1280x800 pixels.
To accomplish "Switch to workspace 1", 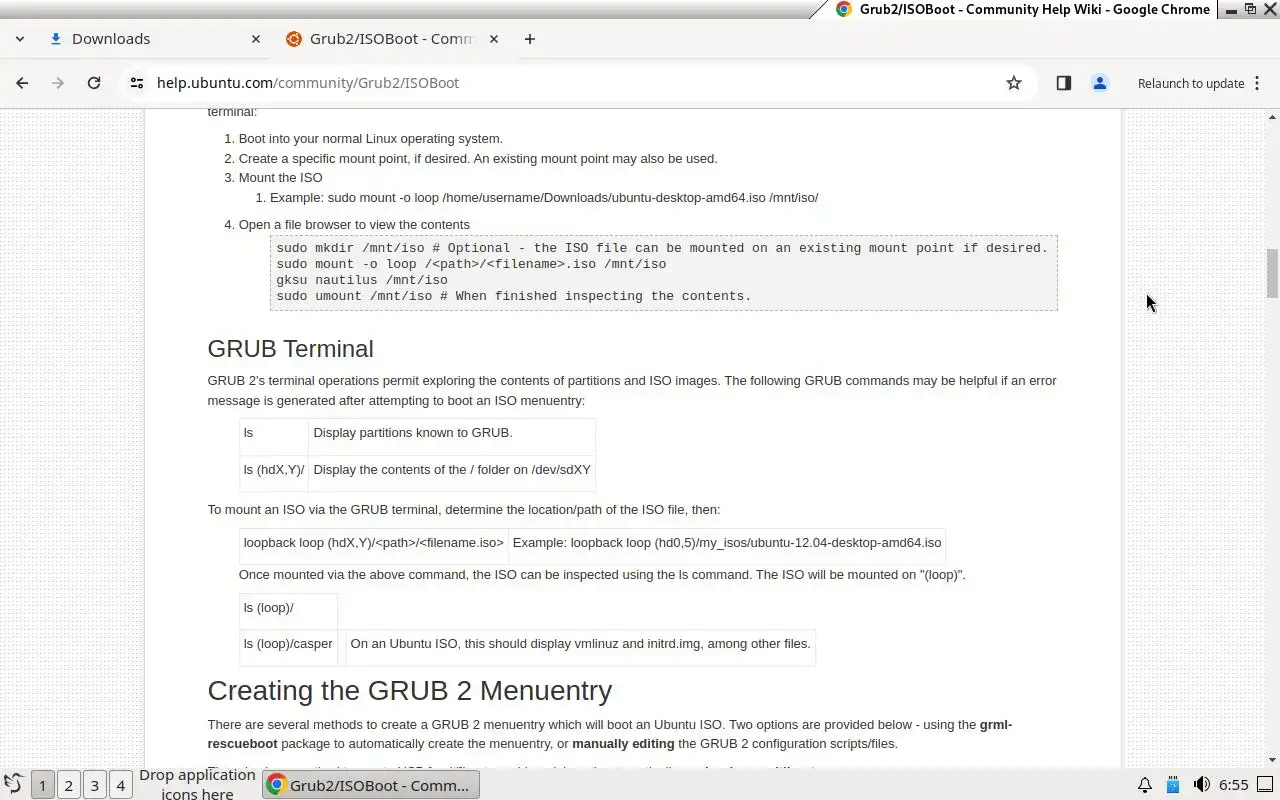I will click(42, 785).
